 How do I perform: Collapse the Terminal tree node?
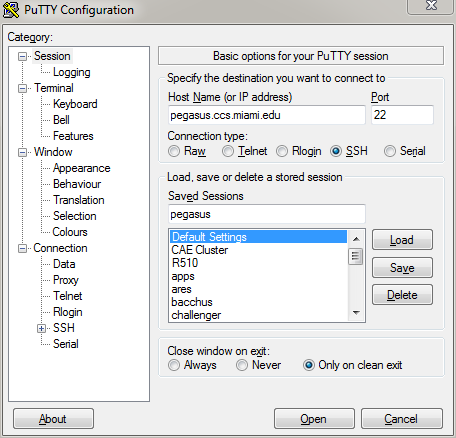(22, 88)
